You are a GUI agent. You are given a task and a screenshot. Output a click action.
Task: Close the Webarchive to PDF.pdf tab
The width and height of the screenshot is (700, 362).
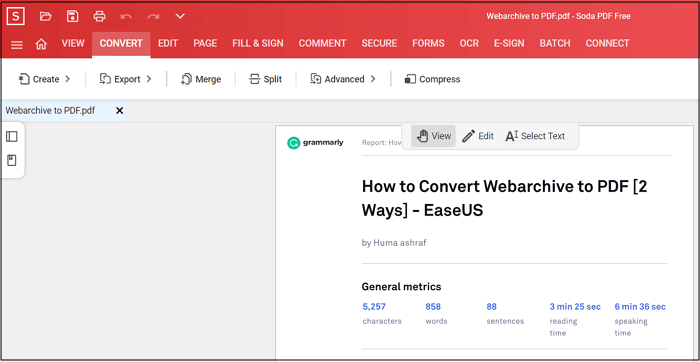pos(119,111)
